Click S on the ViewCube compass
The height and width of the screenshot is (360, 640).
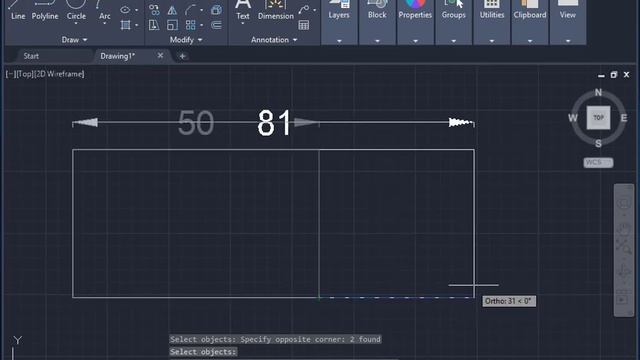598,144
